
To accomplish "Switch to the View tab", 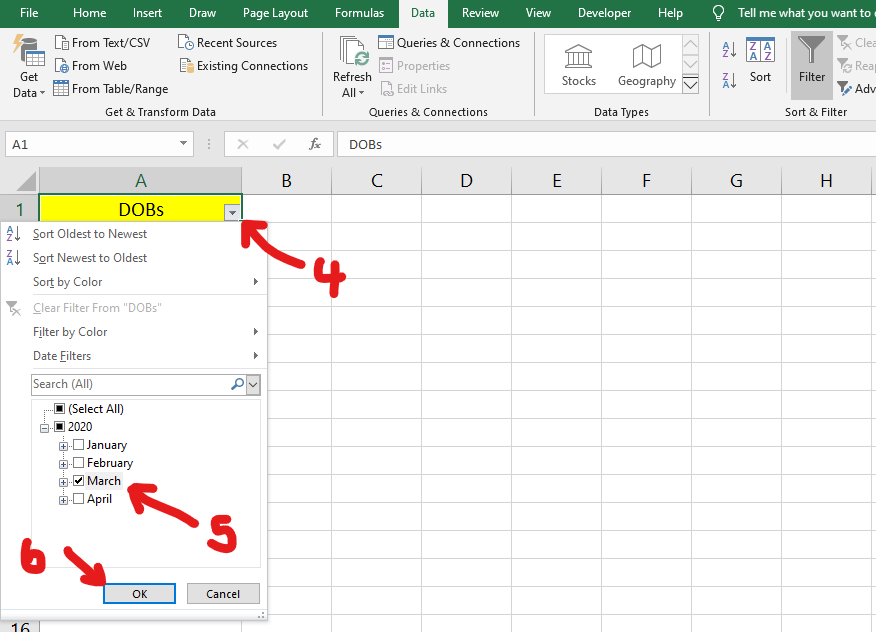I will click(x=538, y=13).
